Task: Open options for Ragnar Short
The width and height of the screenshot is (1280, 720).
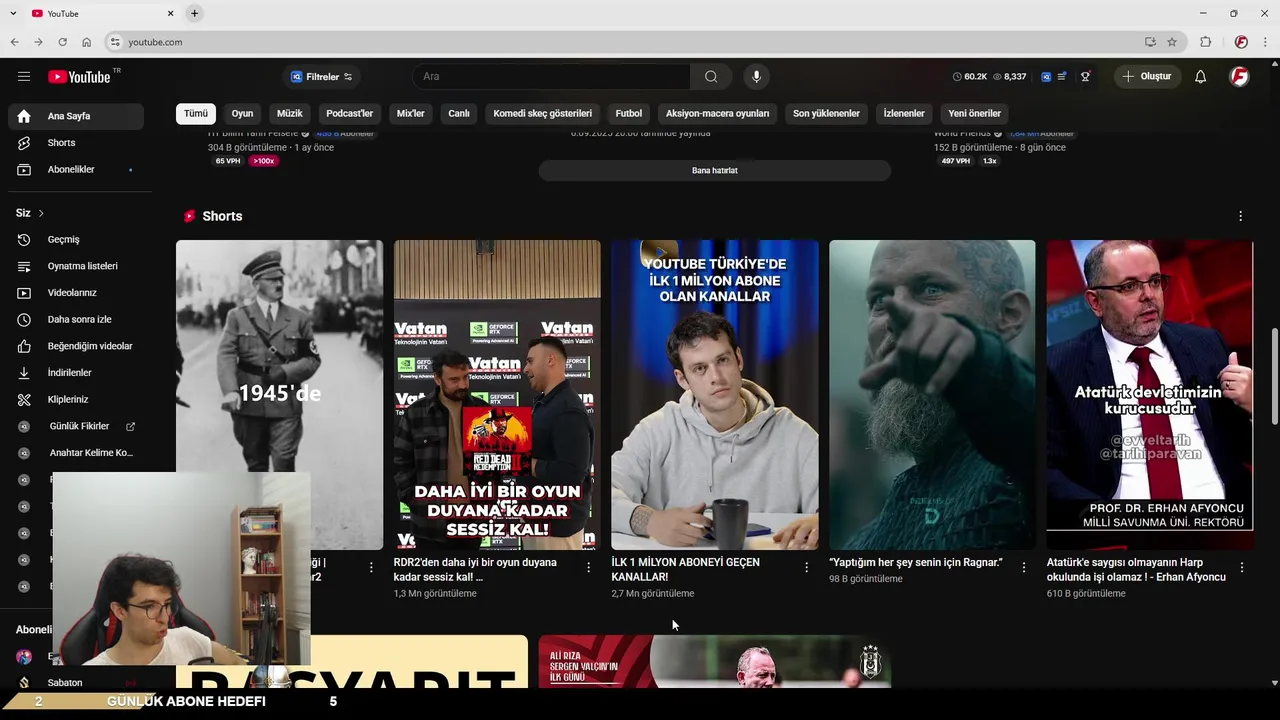Action: [x=1023, y=567]
